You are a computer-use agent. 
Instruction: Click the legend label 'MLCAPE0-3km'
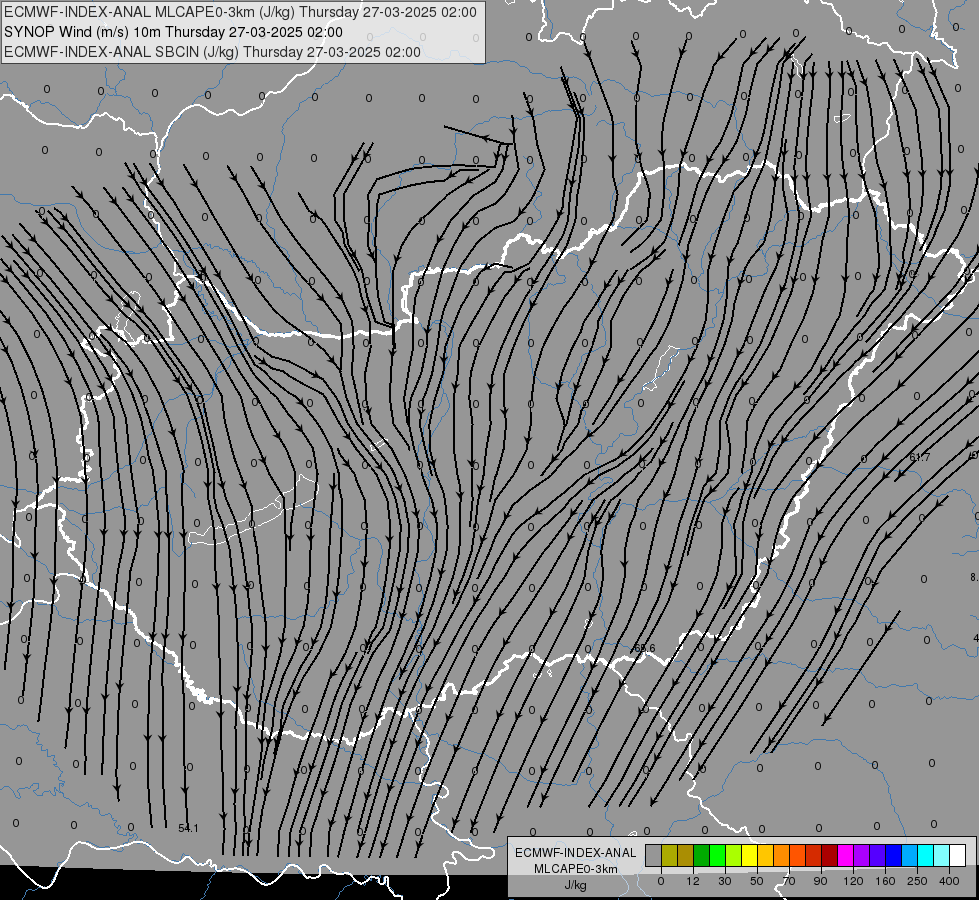[576, 869]
